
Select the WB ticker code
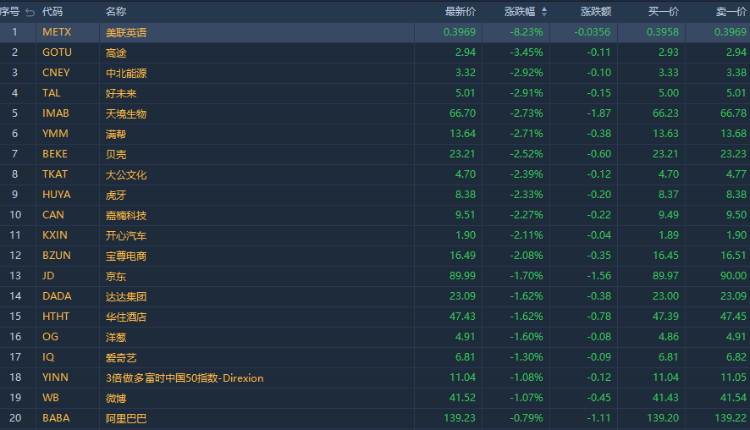click(51, 398)
